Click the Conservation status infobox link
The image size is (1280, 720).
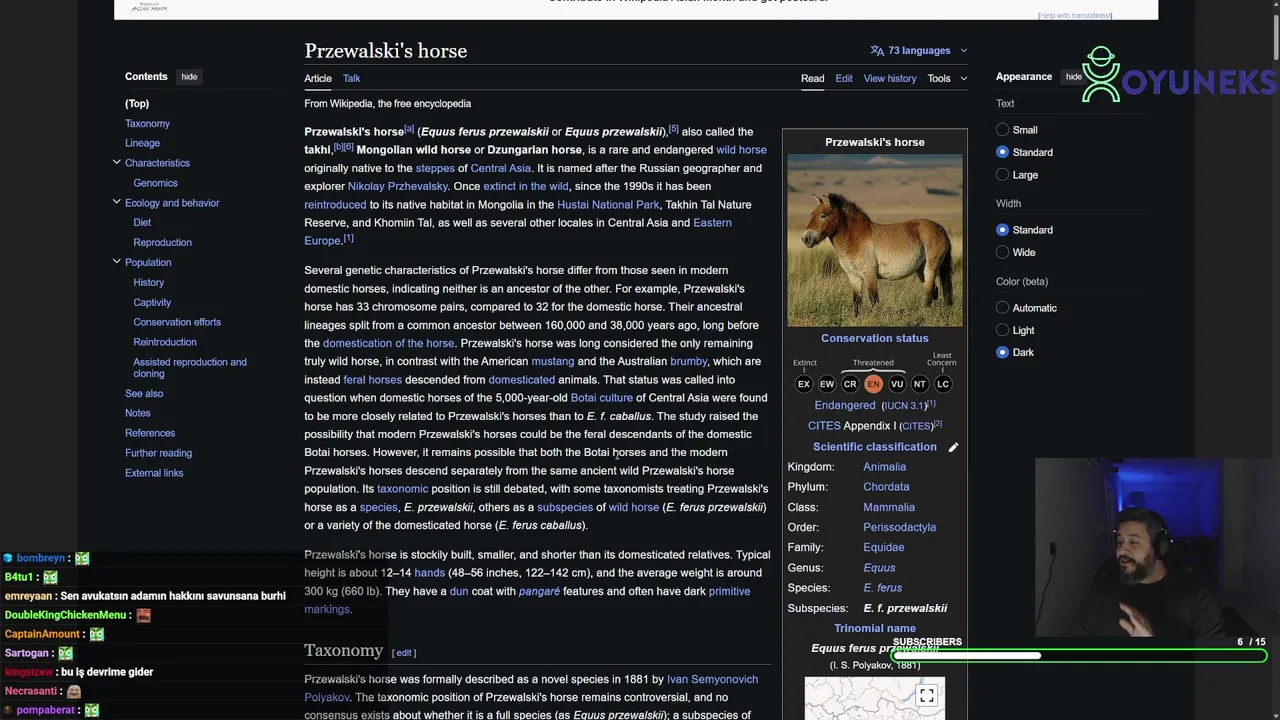pos(875,338)
